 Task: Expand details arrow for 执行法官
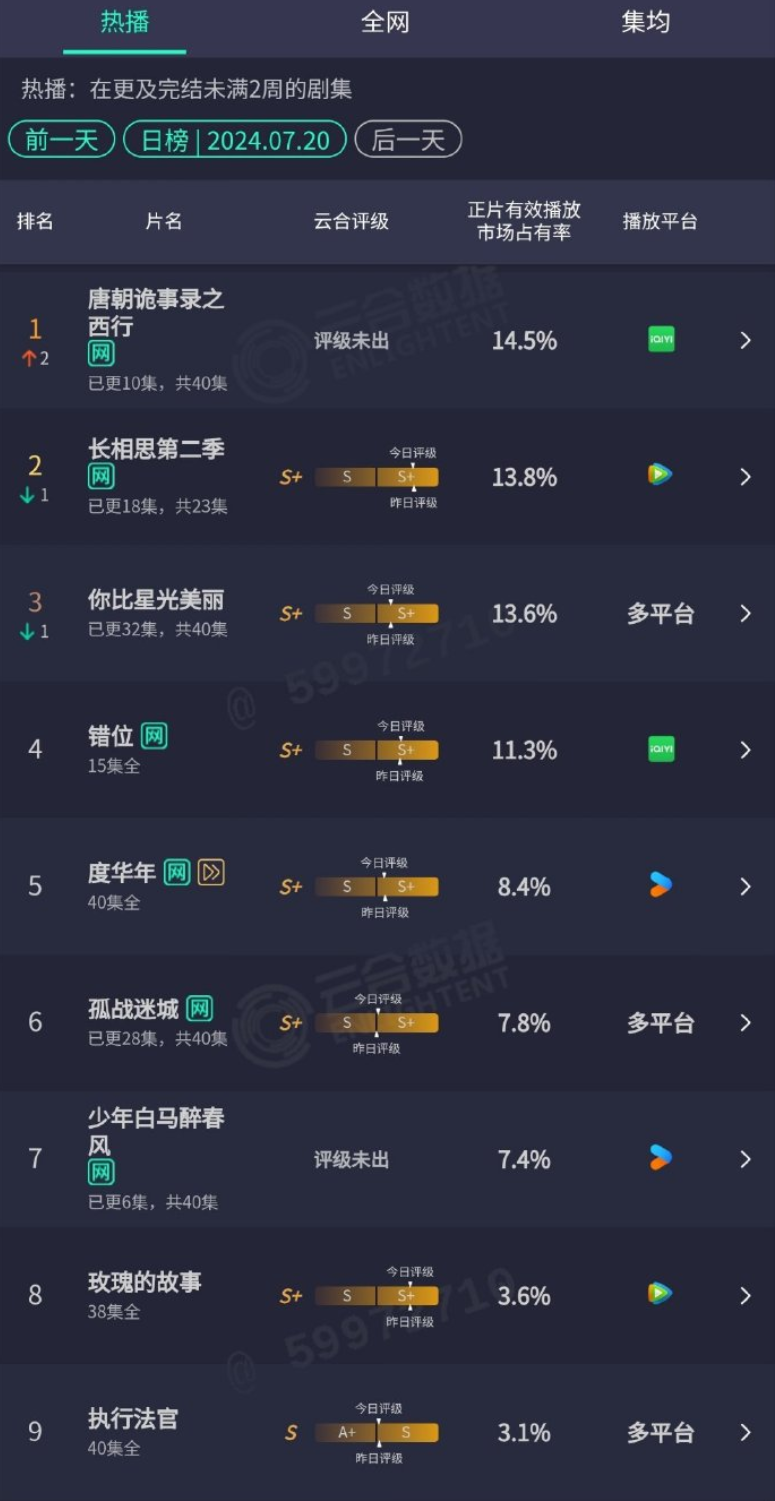(745, 1432)
